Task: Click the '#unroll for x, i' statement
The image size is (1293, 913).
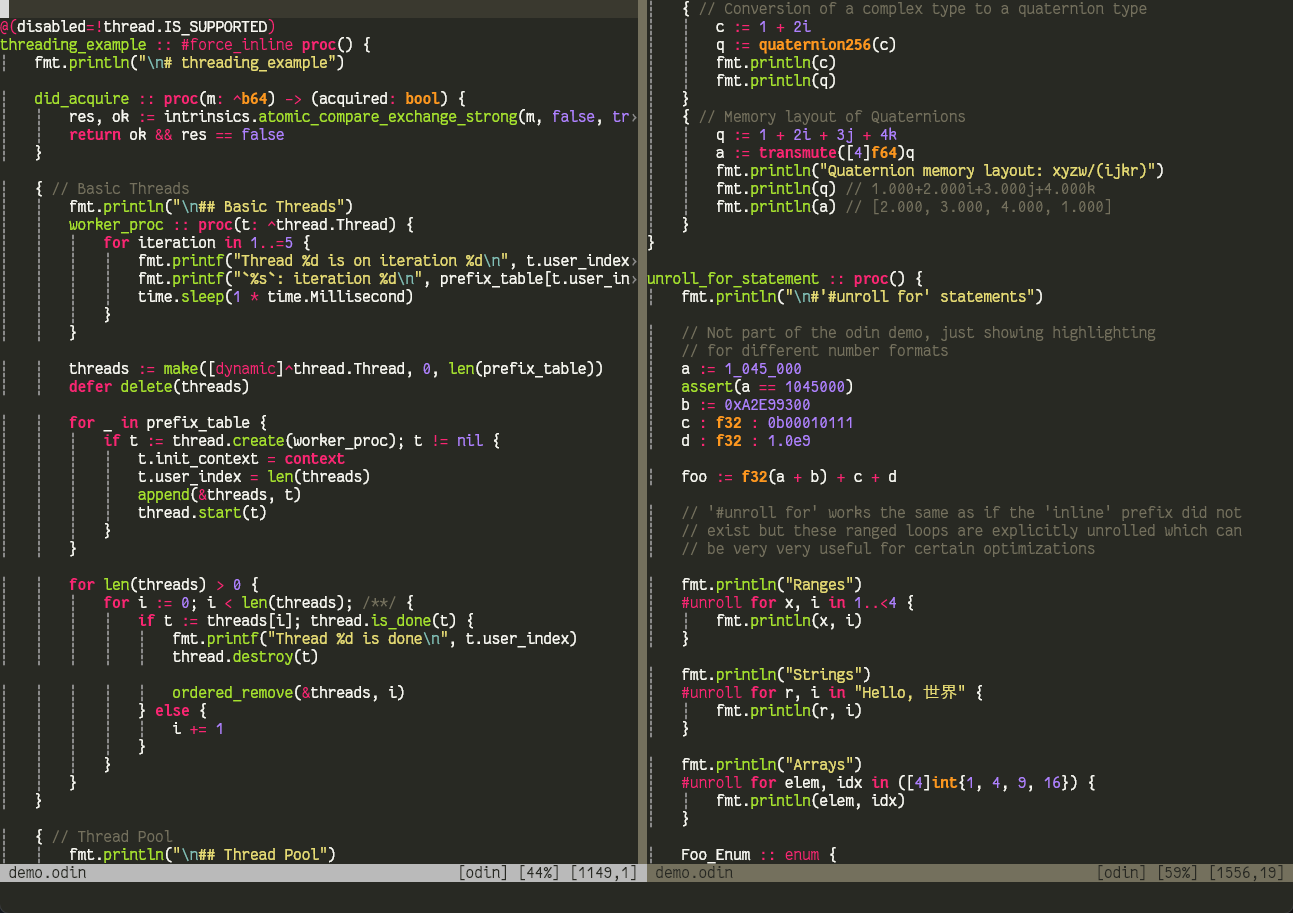Action: [797, 602]
